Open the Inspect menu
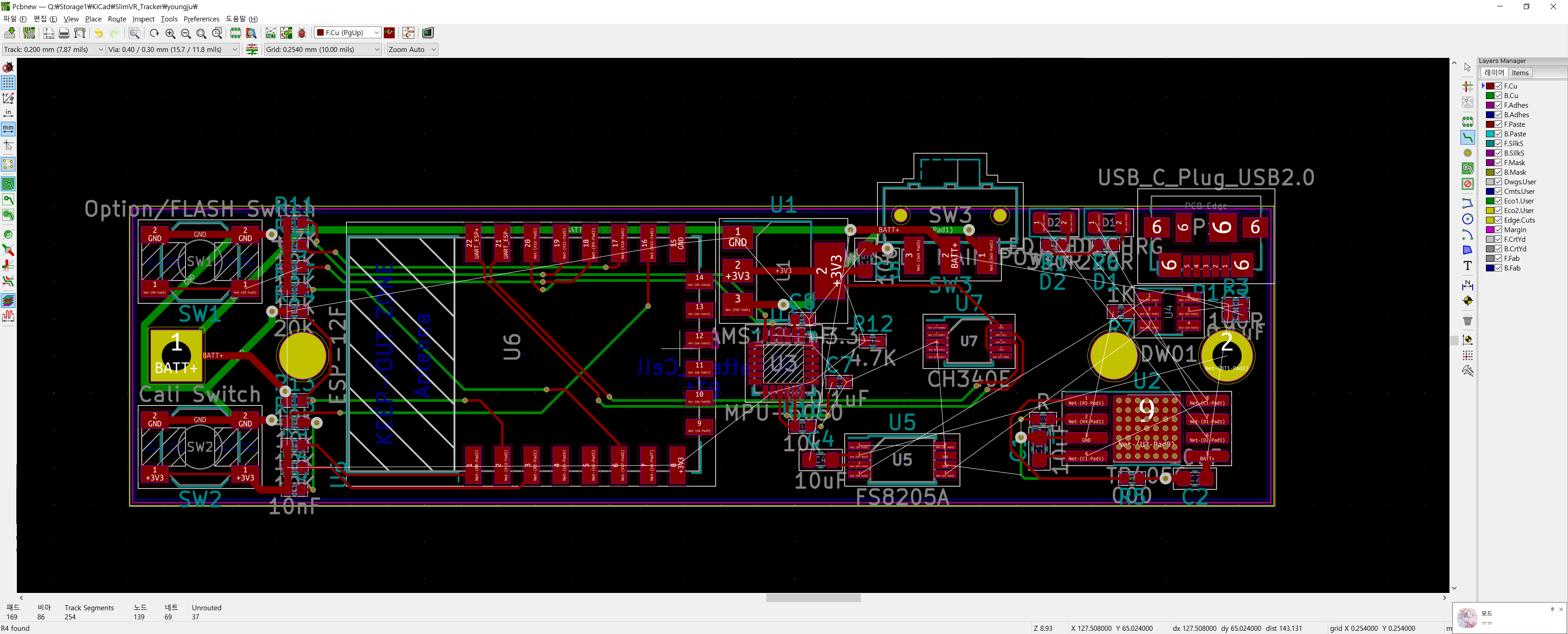Image resolution: width=1568 pixels, height=634 pixels. tap(143, 19)
